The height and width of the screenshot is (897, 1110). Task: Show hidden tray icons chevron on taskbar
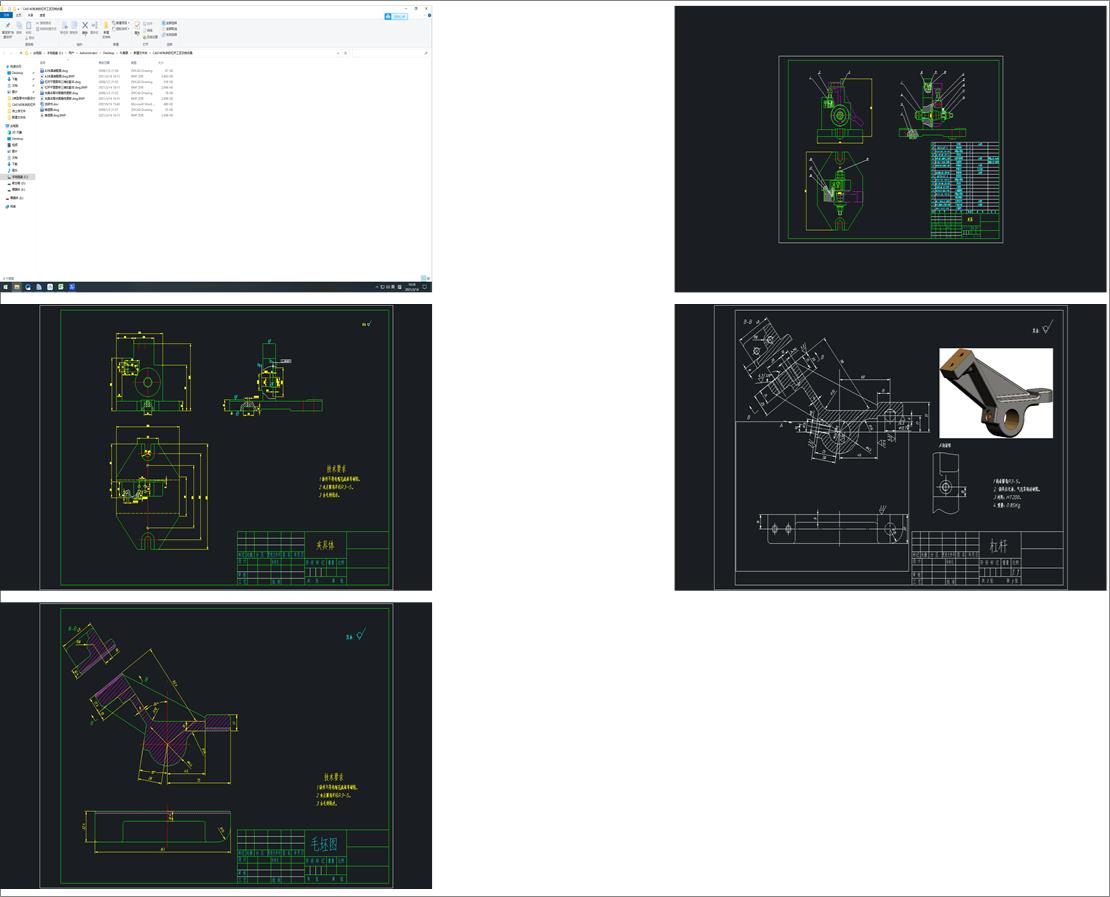377,287
